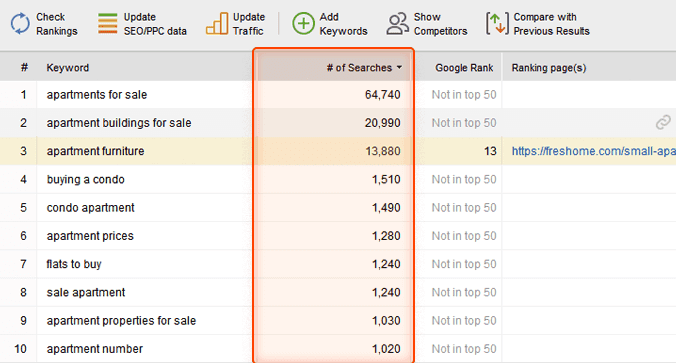Click row number 7

[x=23, y=264]
